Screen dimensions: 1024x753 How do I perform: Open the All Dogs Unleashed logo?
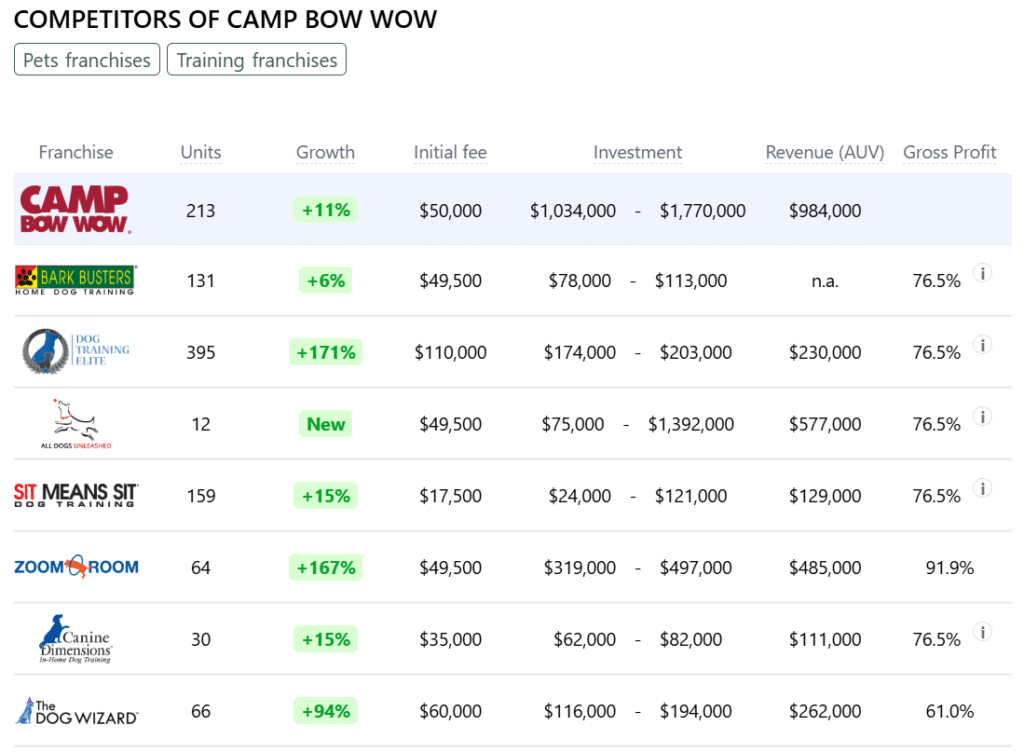76,424
